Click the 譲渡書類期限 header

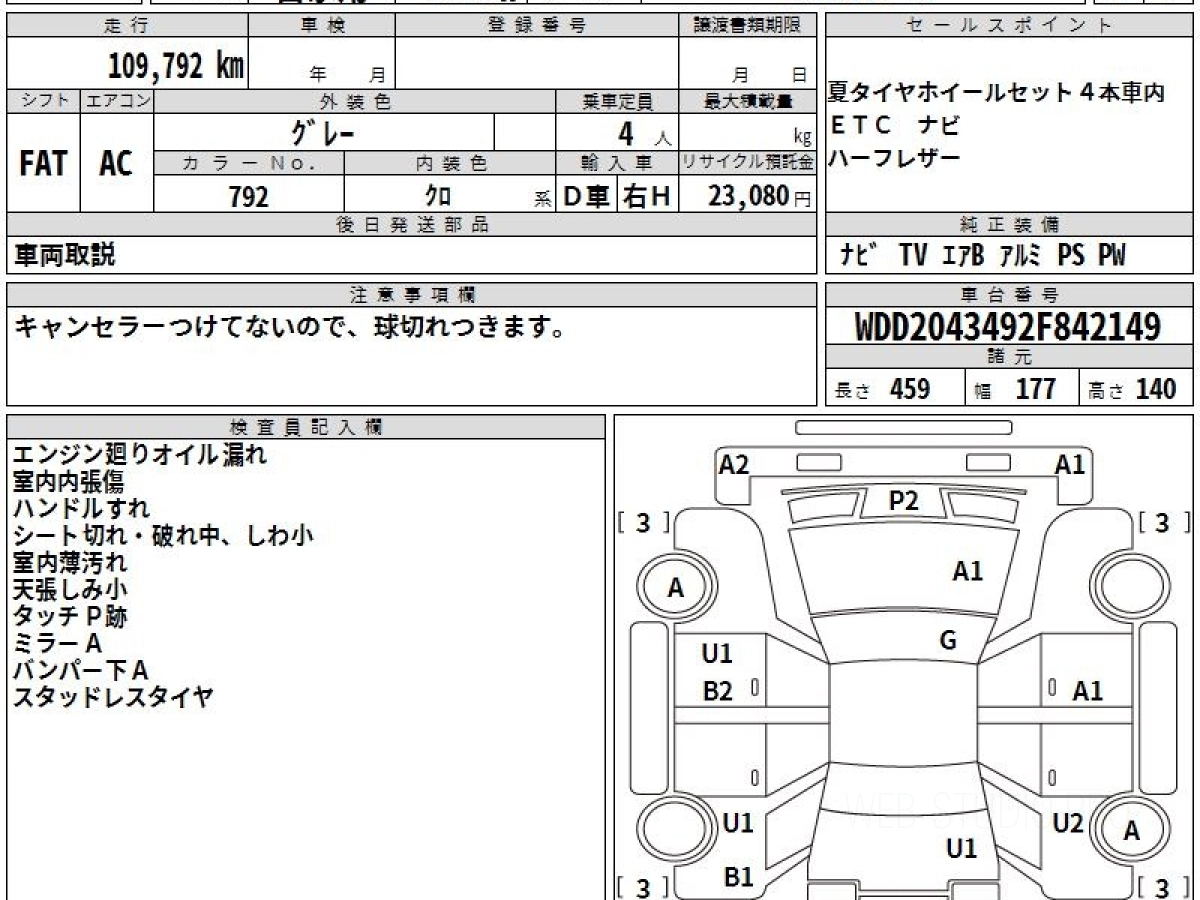748,27
